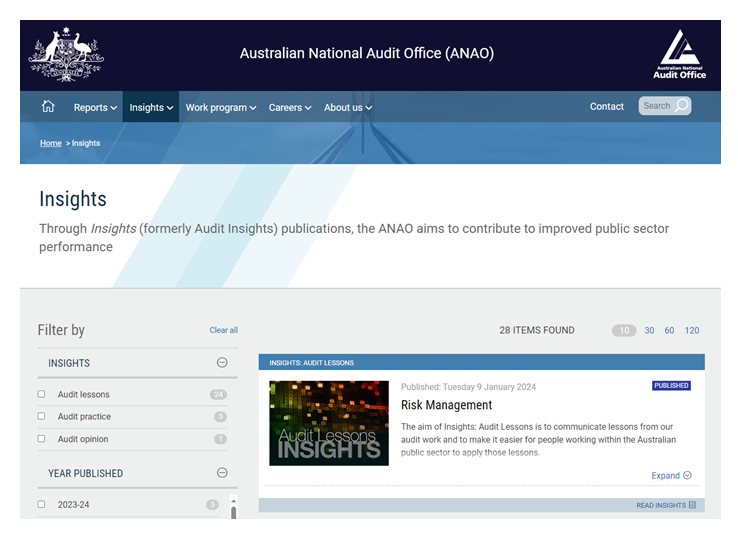Click Clear all filters link
The width and height of the screenshot is (738, 536).
(x=224, y=330)
